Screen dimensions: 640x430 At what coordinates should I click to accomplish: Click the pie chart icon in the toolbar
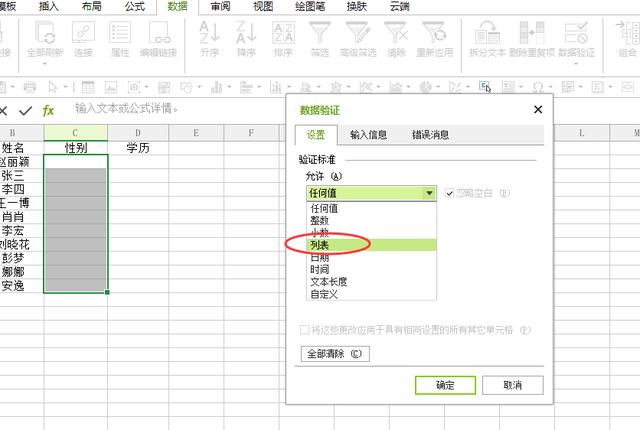pyautogui.click(x=426, y=87)
